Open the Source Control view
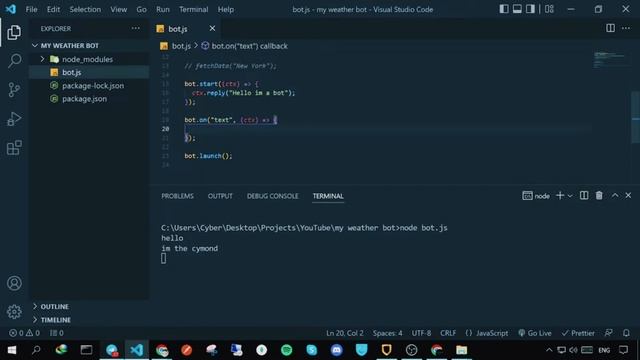 (14, 90)
